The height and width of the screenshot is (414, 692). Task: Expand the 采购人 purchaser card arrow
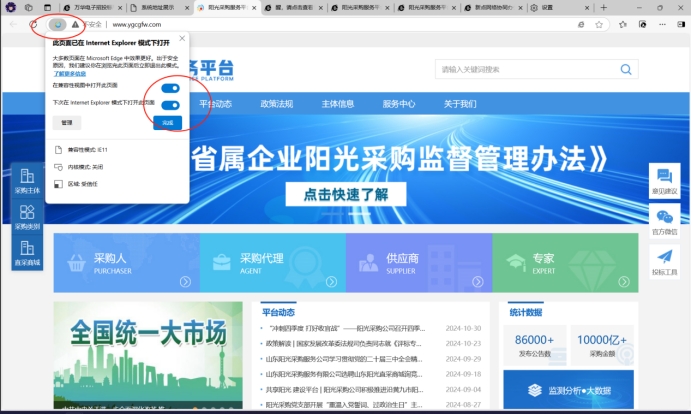click(x=184, y=279)
